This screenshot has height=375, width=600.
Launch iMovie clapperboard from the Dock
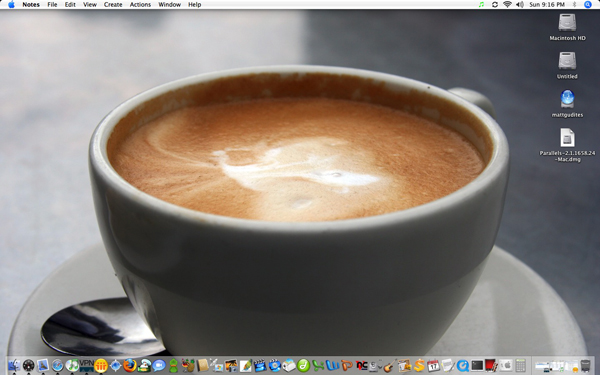[260, 365]
